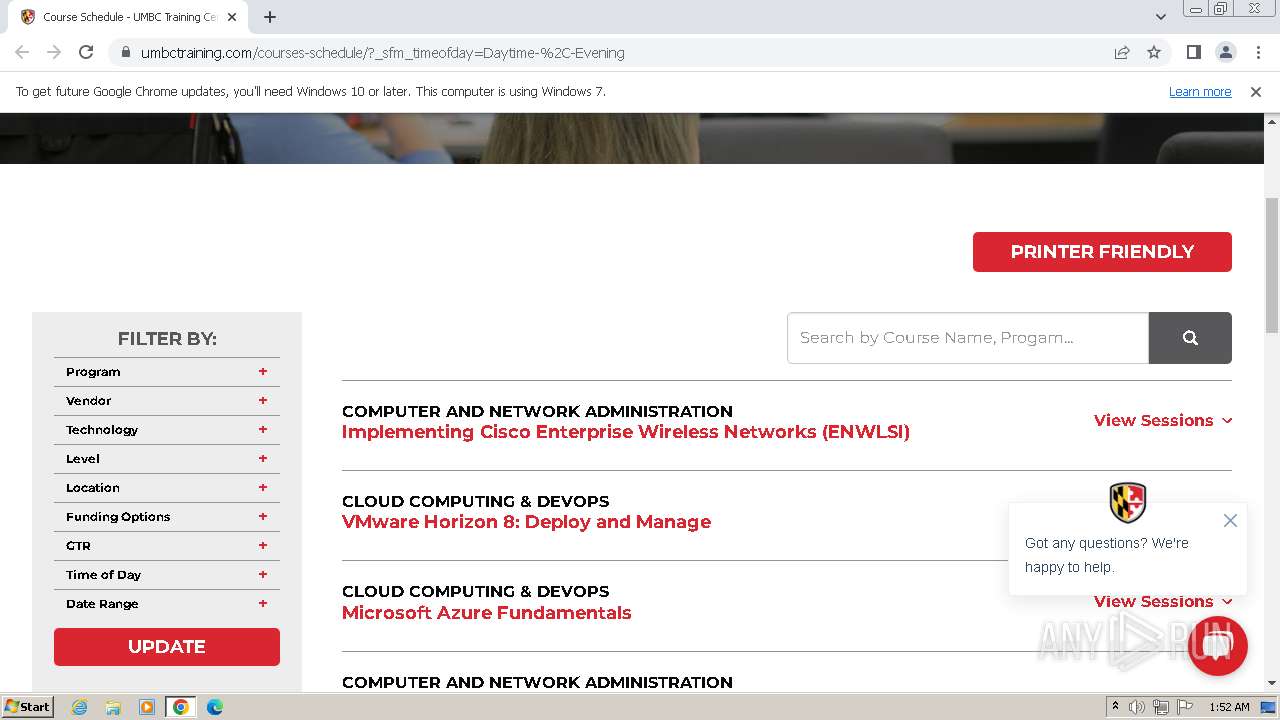Viewport: 1280px width, 720px height.
Task: Expand the Time of Day filter
Action: coord(167,575)
